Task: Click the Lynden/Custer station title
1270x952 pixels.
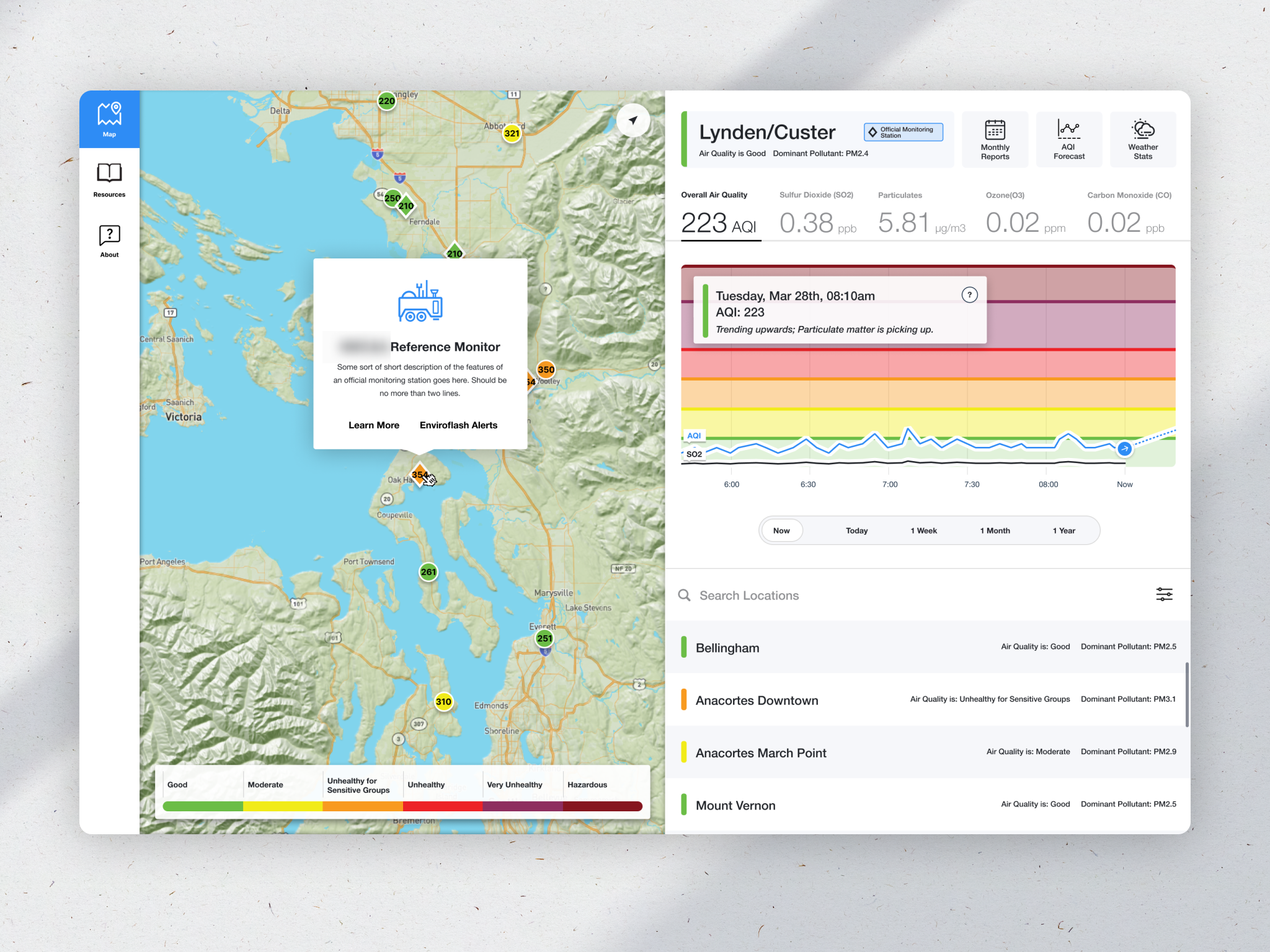Action: coord(767,132)
